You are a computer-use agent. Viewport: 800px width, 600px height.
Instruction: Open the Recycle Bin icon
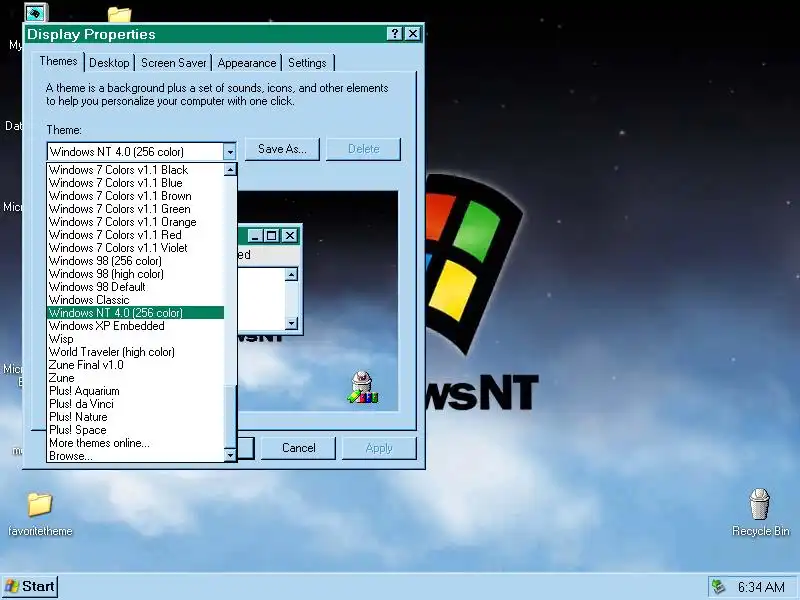pos(760,512)
